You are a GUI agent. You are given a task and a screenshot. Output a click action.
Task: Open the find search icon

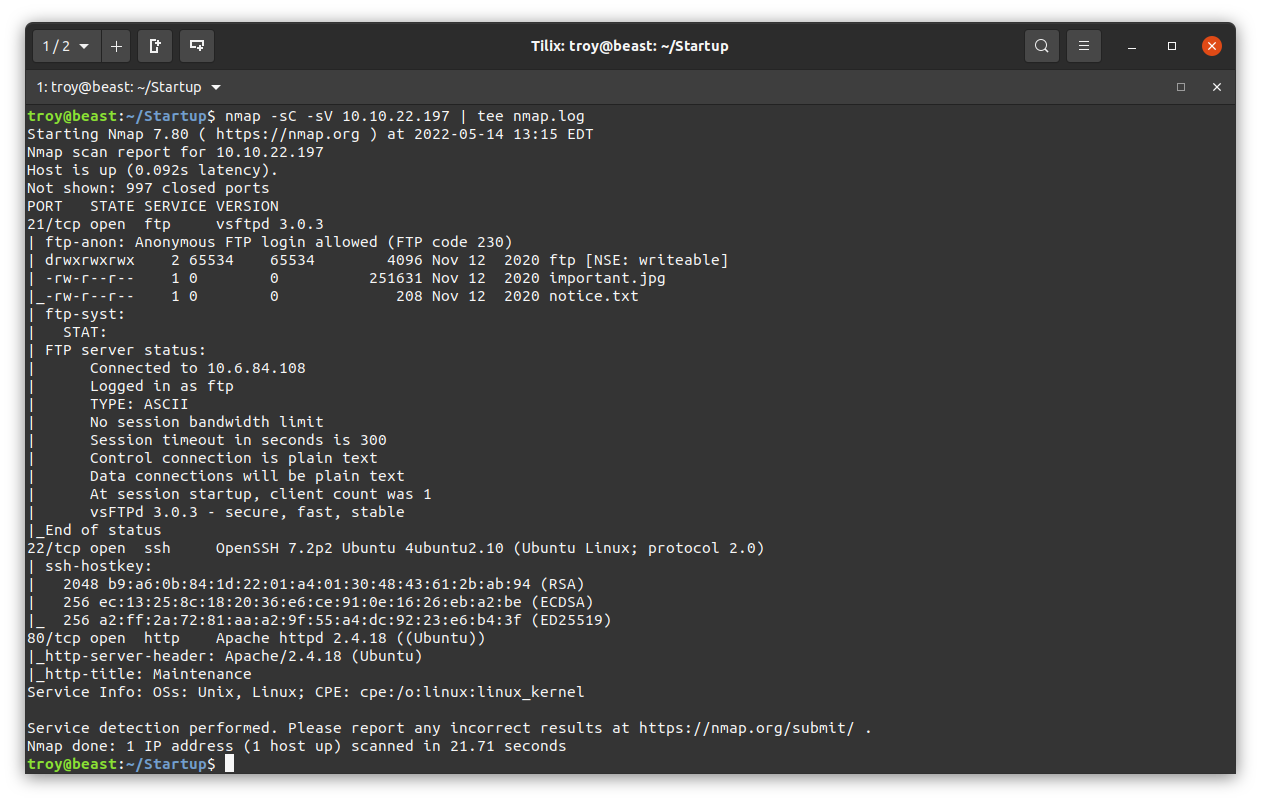pos(1042,46)
